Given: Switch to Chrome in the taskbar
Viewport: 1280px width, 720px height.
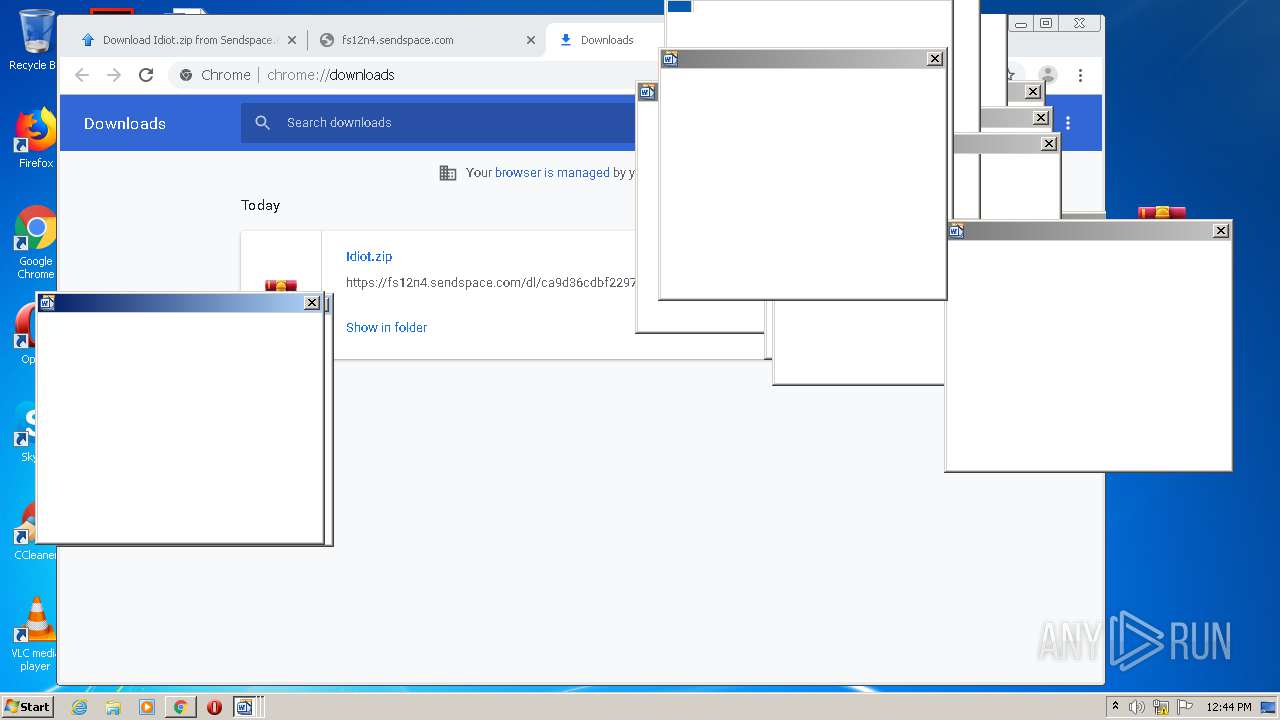Looking at the screenshot, I should coord(180,707).
